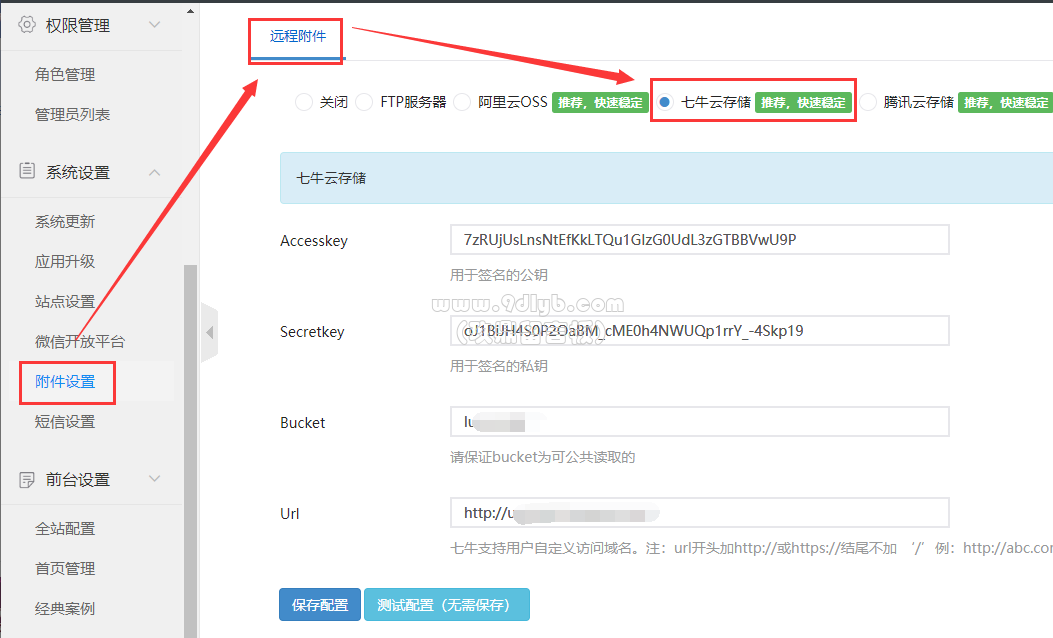Select the FTP服务器 radio option
The image size is (1053, 638).
click(364, 102)
